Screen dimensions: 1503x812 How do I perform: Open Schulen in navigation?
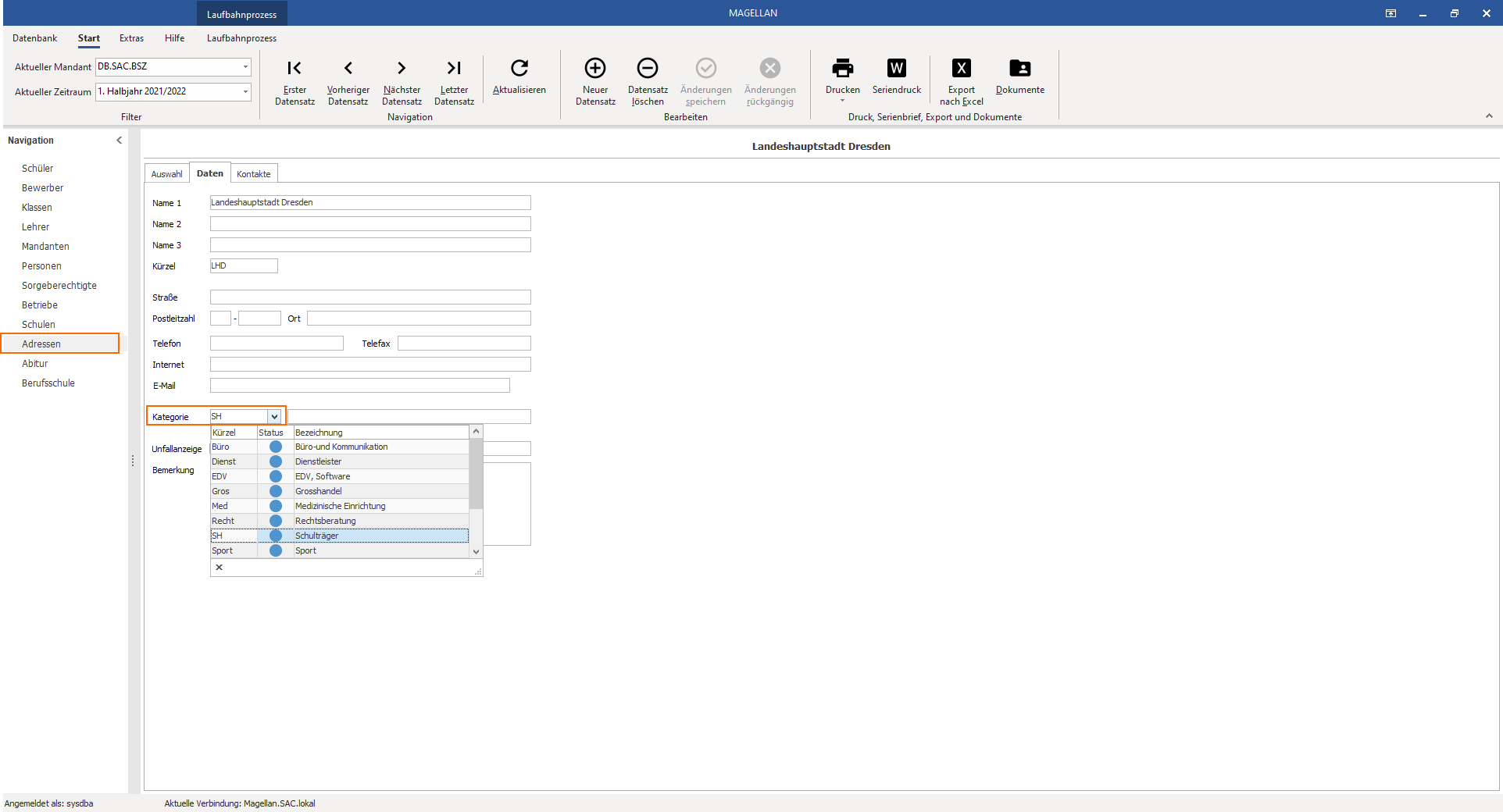pyautogui.click(x=38, y=325)
